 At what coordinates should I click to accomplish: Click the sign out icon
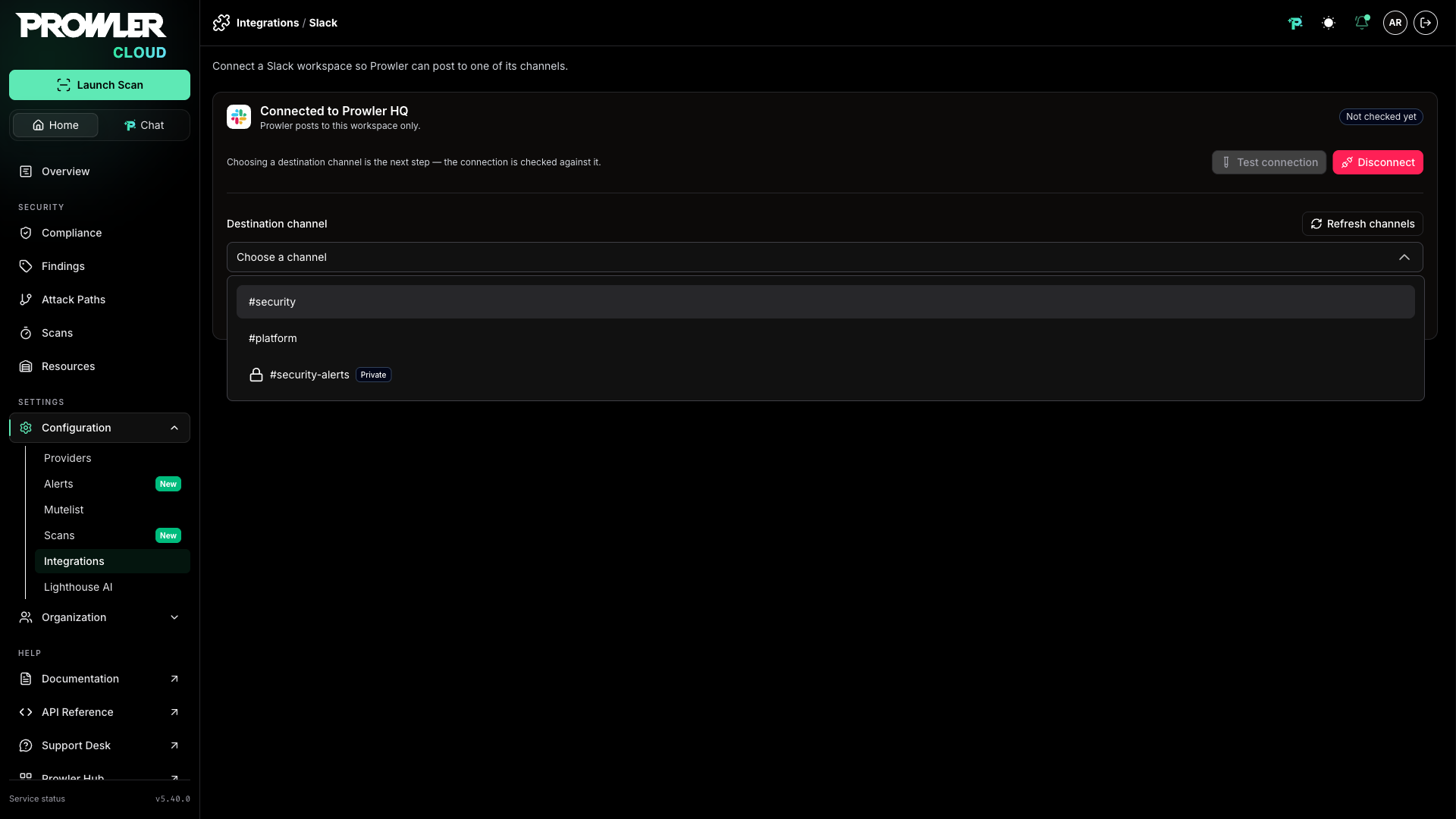1426,23
